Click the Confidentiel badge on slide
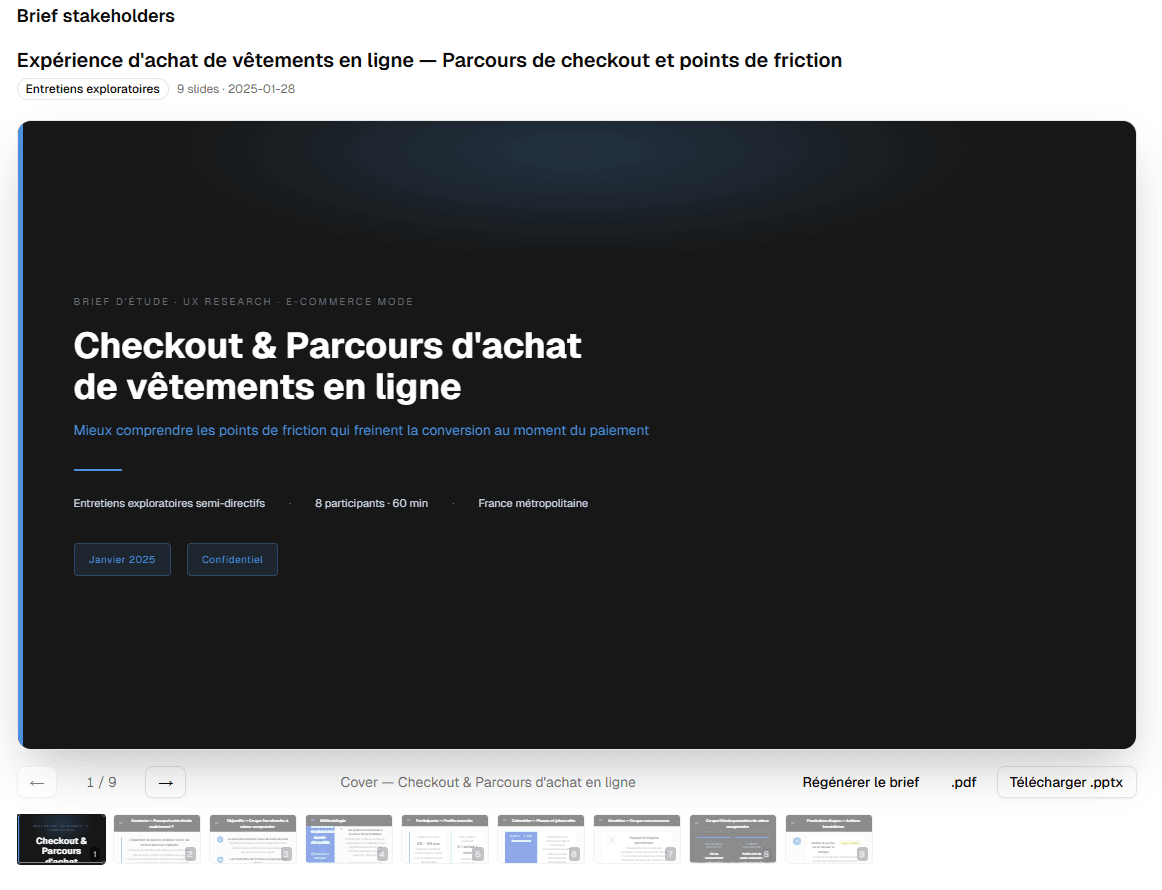The width and height of the screenshot is (1162, 890). [x=232, y=560]
